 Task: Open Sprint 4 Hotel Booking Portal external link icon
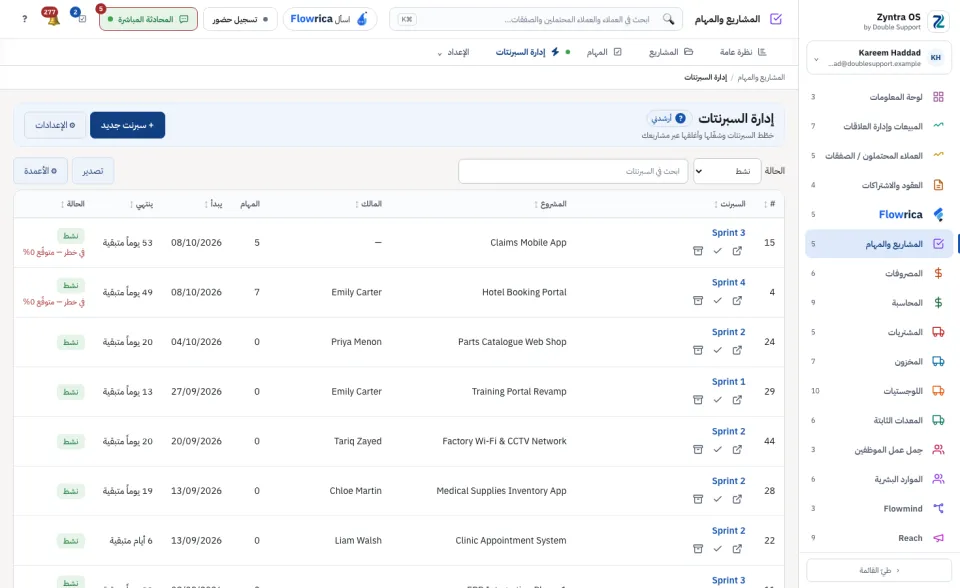[737, 301]
